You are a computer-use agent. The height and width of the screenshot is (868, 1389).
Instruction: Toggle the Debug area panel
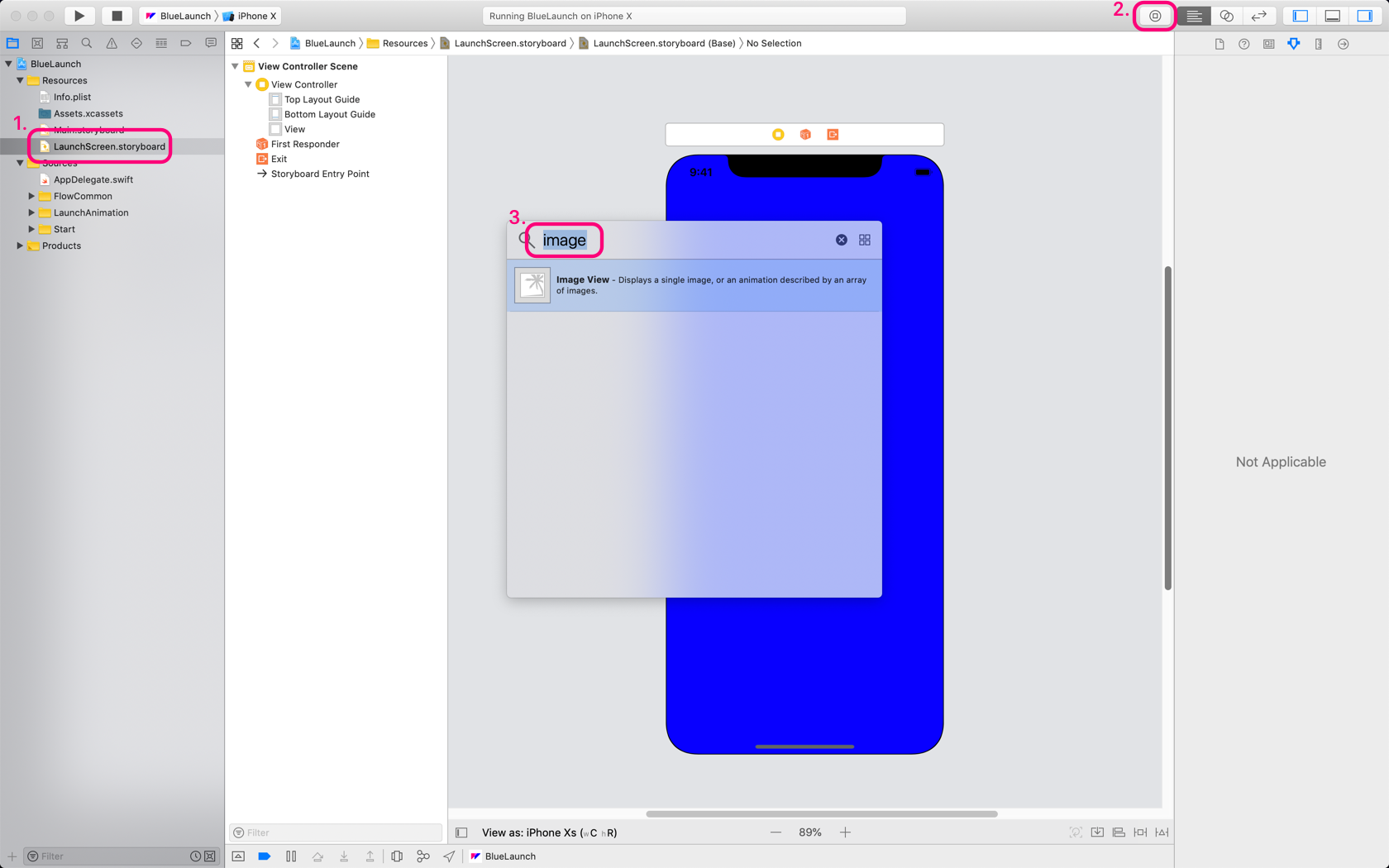pyautogui.click(x=1332, y=15)
